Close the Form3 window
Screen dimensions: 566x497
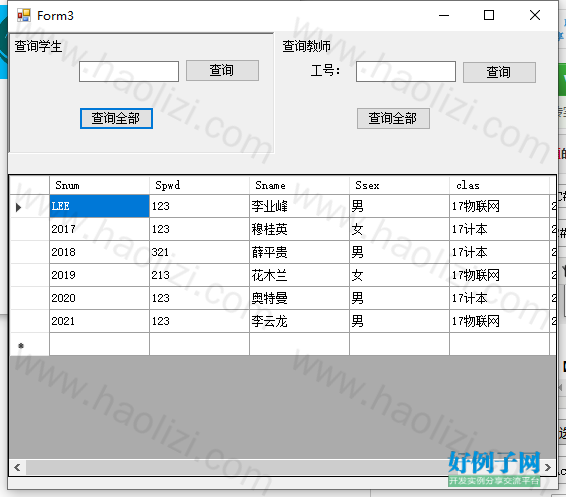[535, 15]
